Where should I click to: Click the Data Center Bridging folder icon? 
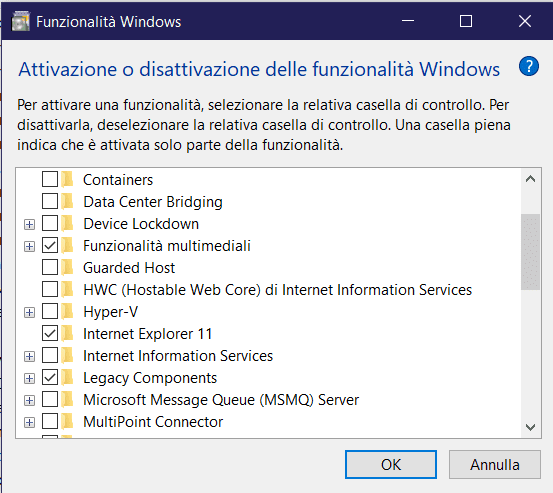(67, 201)
